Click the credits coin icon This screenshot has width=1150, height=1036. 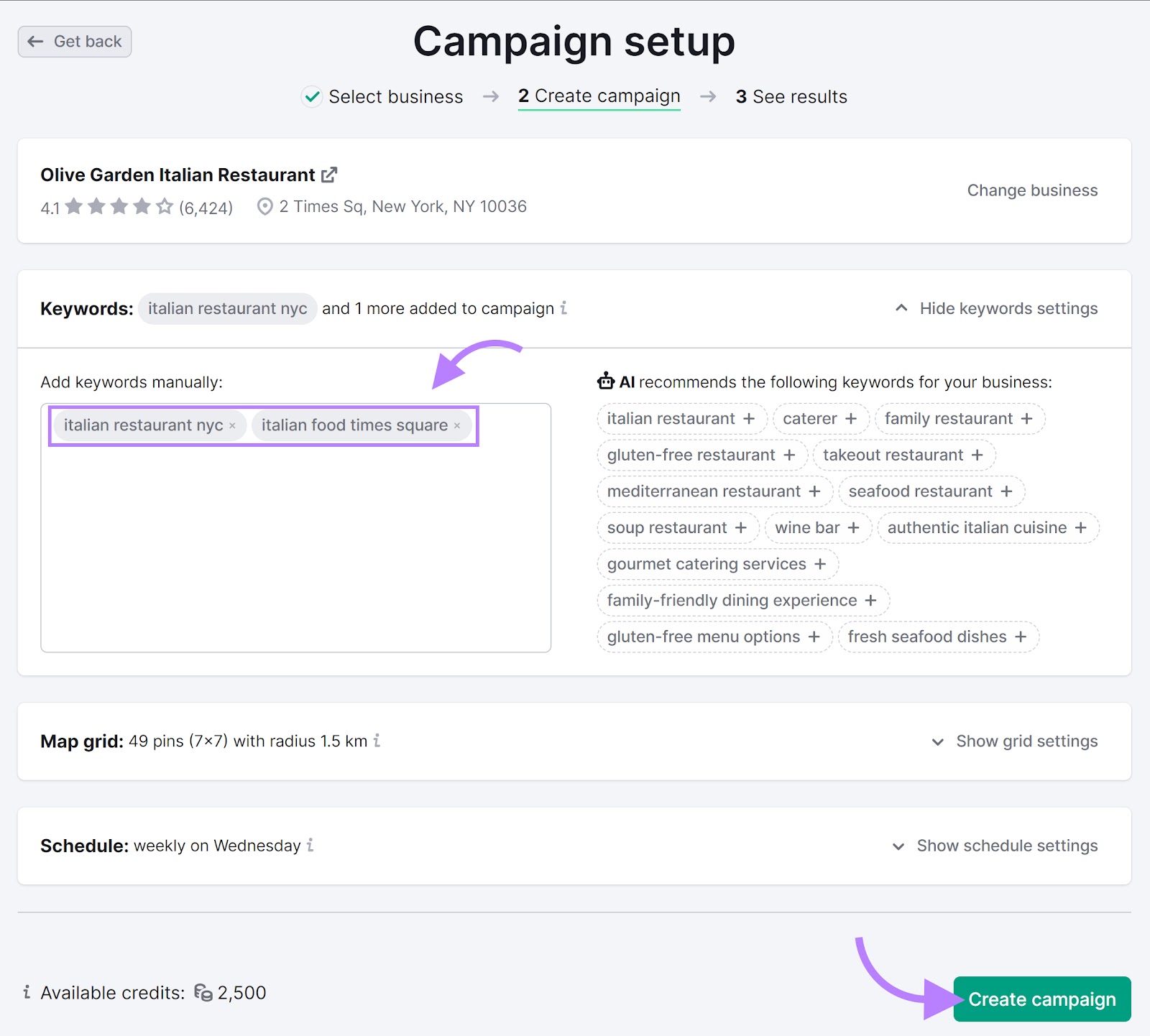point(203,993)
